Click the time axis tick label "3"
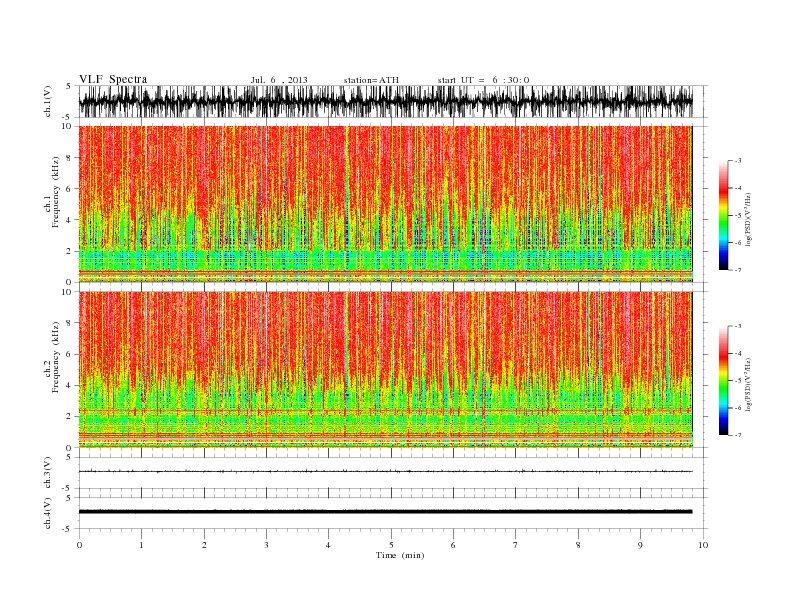Screen dimensions: 792x612 266,545
